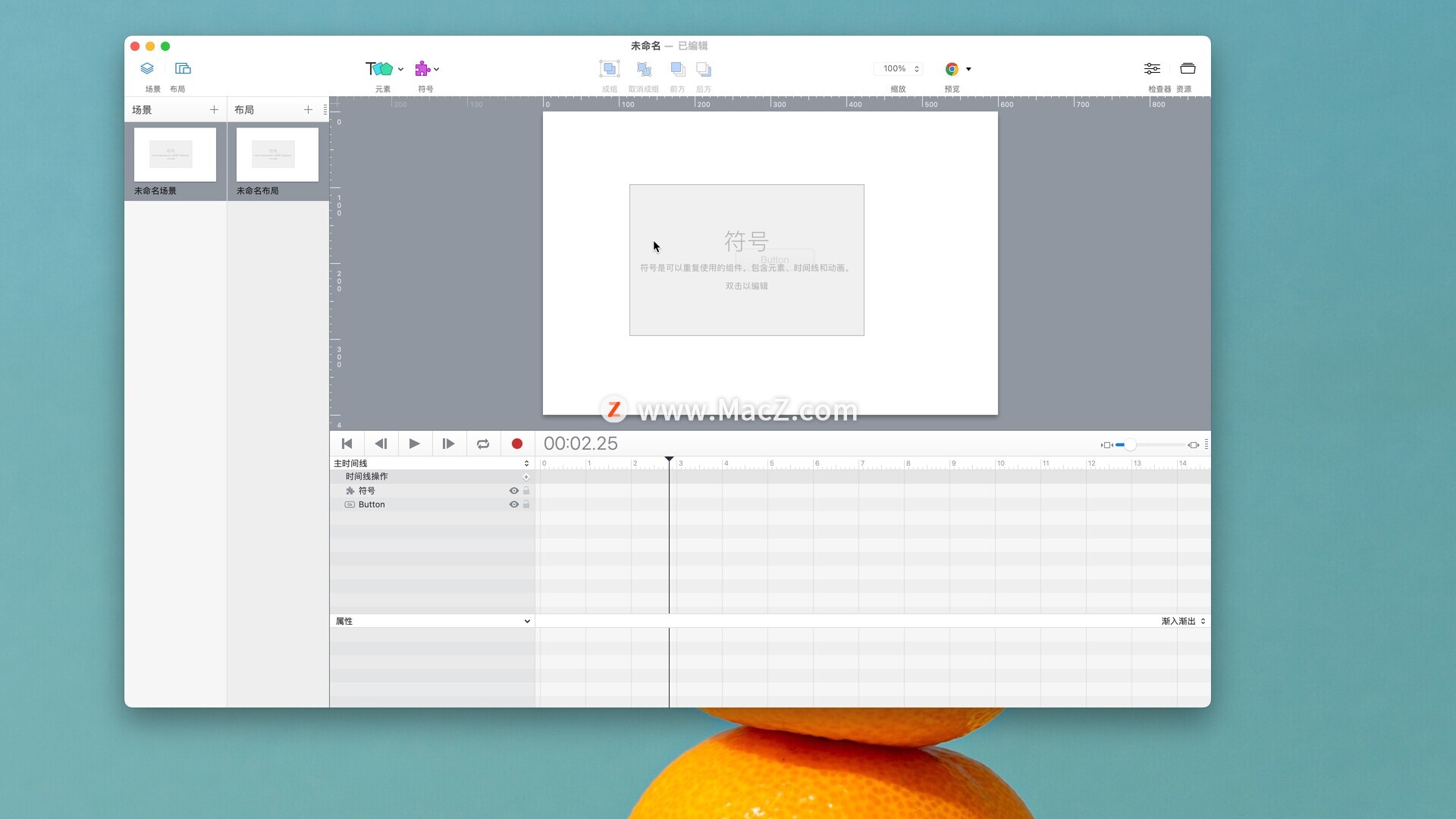Open the preview browser dropdown arrow
The width and height of the screenshot is (1456, 819).
[968, 69]
